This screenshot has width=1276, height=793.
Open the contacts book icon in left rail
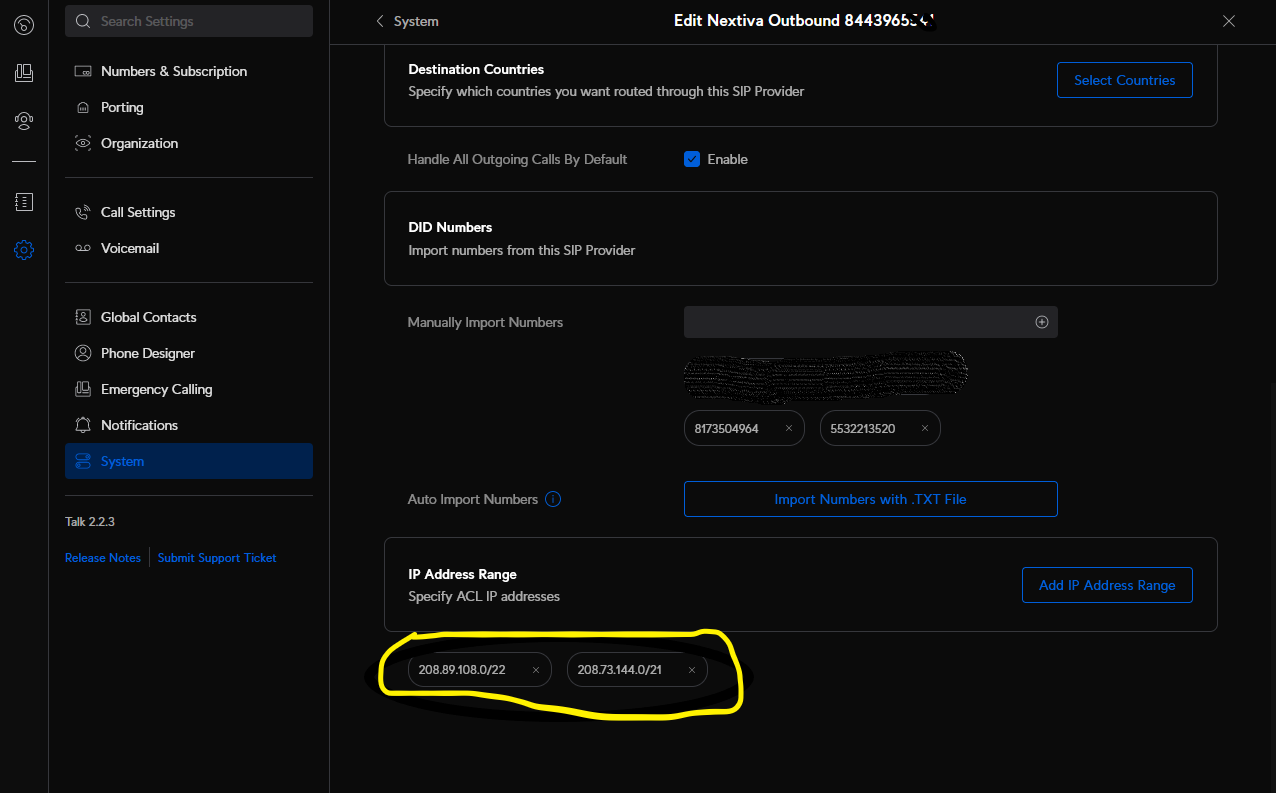tap(24, 202)
